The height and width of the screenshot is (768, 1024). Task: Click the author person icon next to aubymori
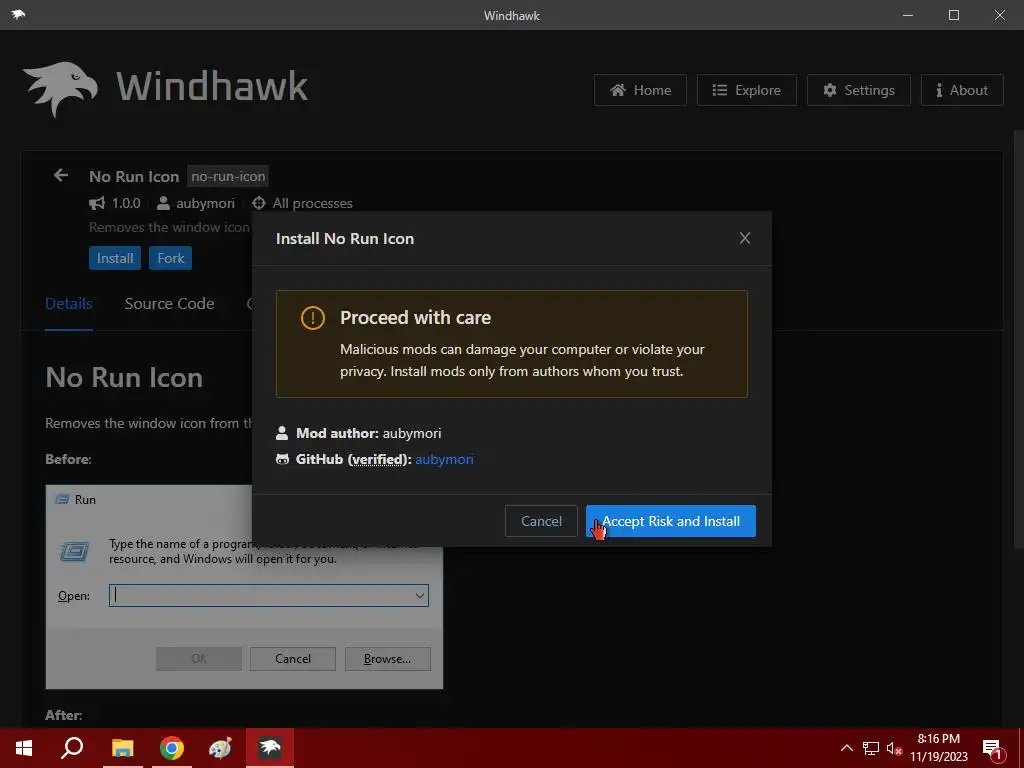pyautogui.click(x=163, y=203)
